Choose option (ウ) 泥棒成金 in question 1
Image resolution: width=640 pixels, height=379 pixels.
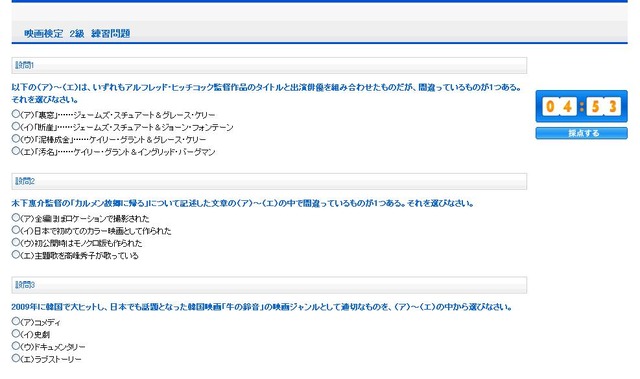tap(16, 139)
